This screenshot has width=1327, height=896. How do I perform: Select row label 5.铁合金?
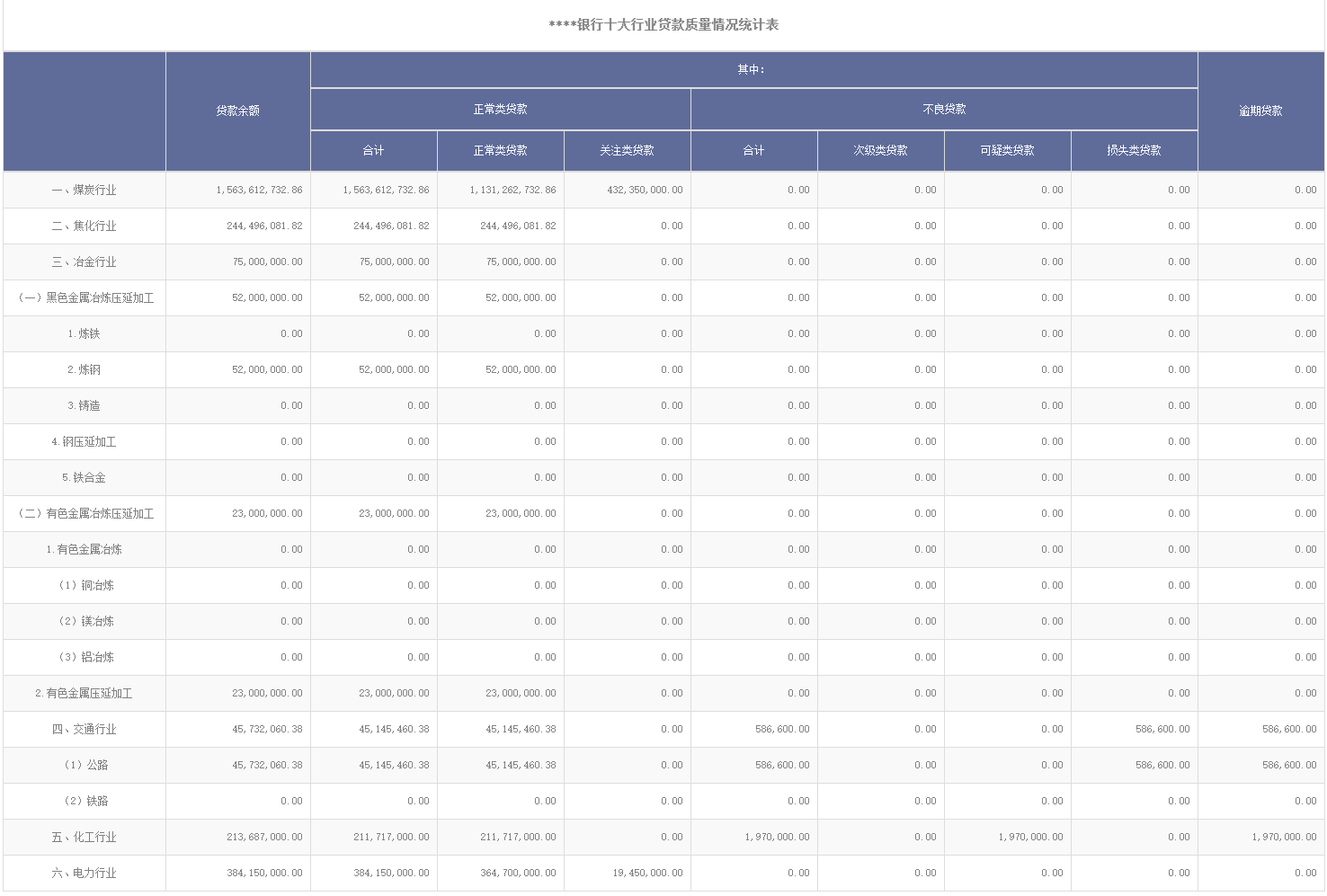pyautogui.click(x=85, y=477)
